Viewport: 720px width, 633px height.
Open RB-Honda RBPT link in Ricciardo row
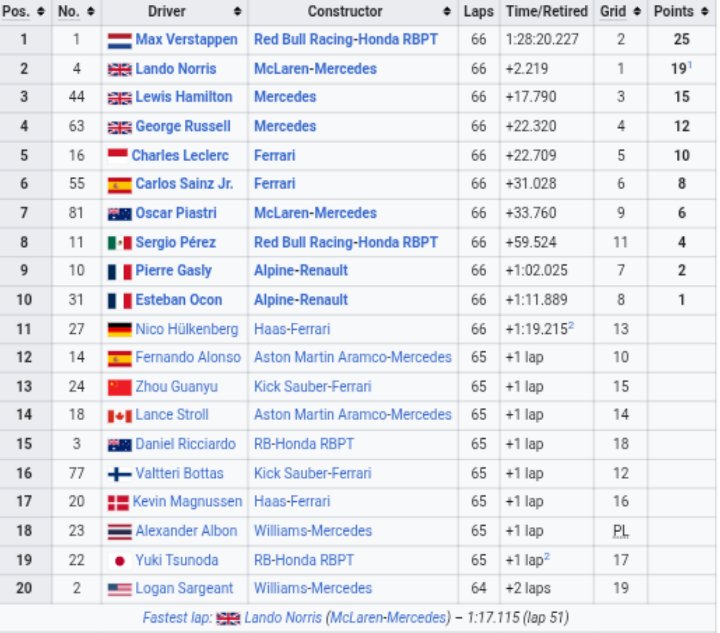[x=304, y=444]
